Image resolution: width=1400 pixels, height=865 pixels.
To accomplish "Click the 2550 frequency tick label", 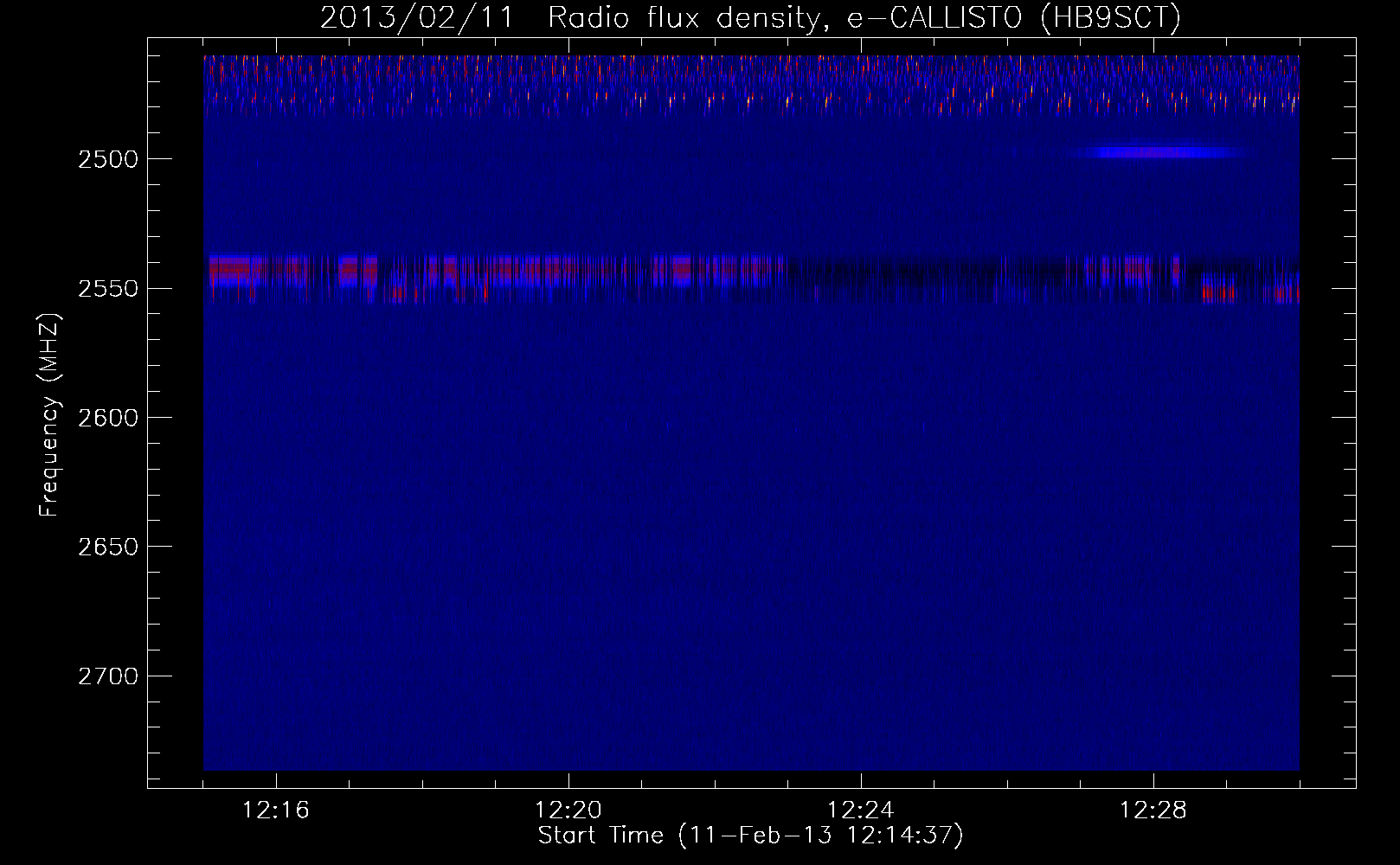I will (x=109, y=288).
